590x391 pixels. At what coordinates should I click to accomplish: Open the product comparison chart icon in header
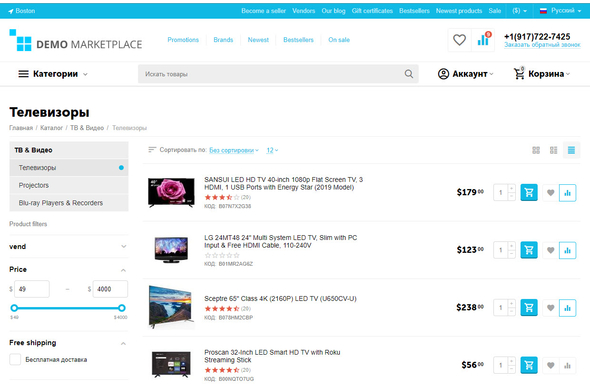[483, 40]
